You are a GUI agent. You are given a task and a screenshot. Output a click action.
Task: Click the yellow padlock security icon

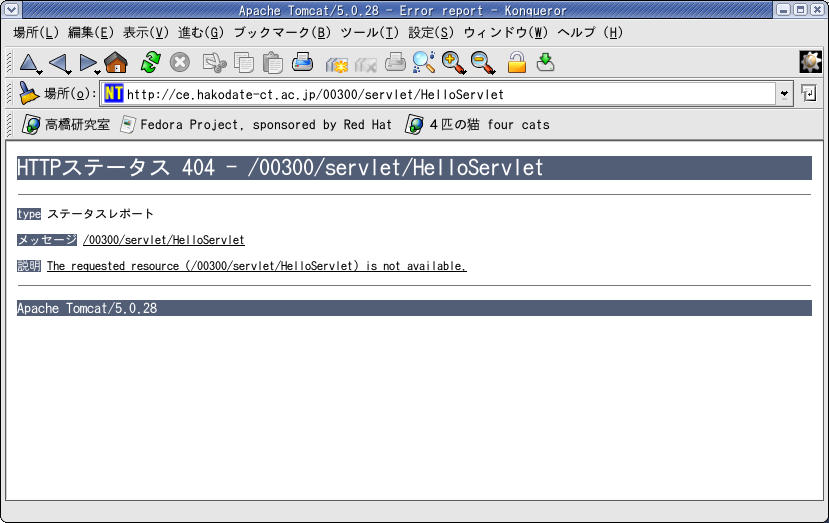click(517, 62)
